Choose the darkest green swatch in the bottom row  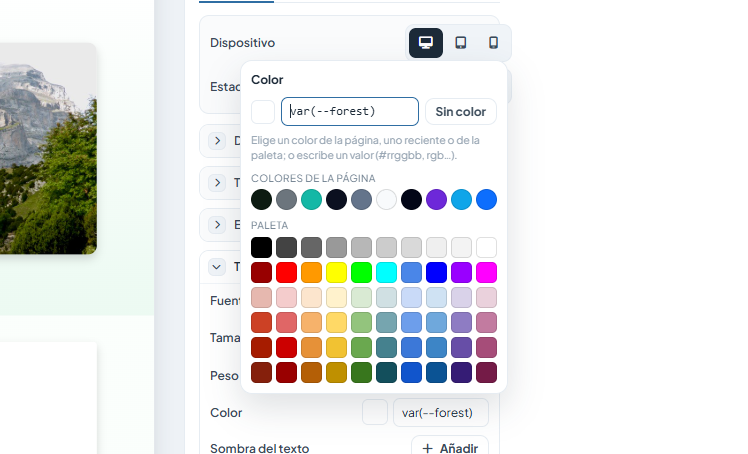point(362,372)
